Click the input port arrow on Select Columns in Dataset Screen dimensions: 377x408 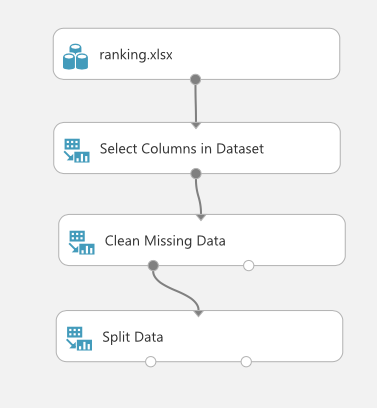coord(196,126)
